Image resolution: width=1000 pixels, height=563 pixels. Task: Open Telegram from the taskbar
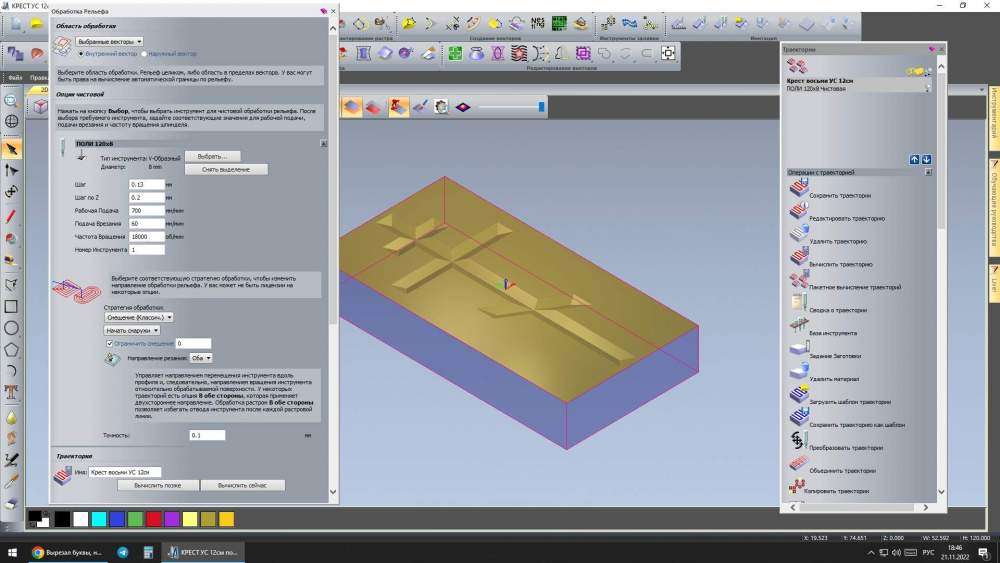pyautogui.click(x=123, y=552)
